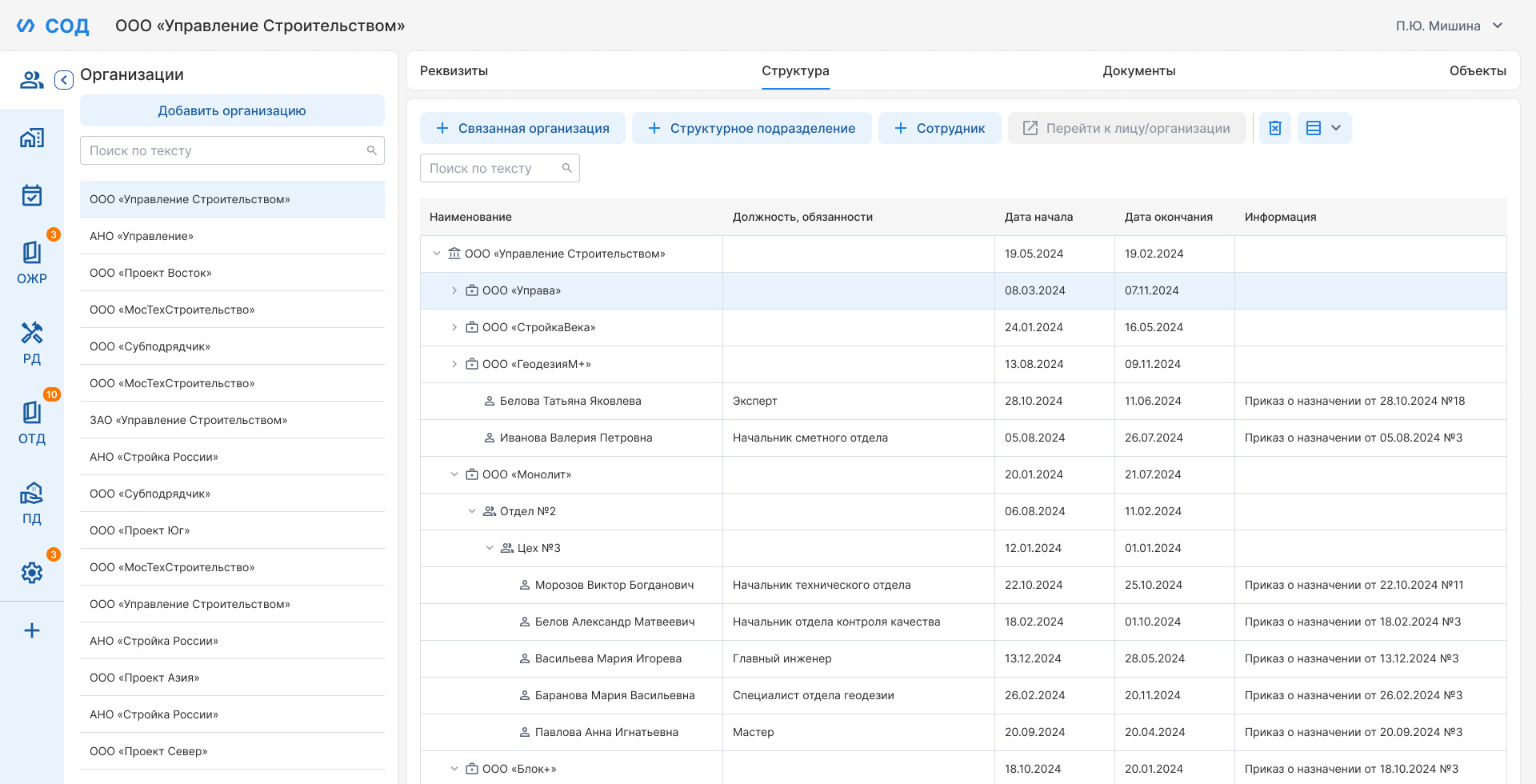Screen dimensions: 1536x784
Task: Click organization icon beside ООО «ГеодезияМ+»
Action: [472, 364]
